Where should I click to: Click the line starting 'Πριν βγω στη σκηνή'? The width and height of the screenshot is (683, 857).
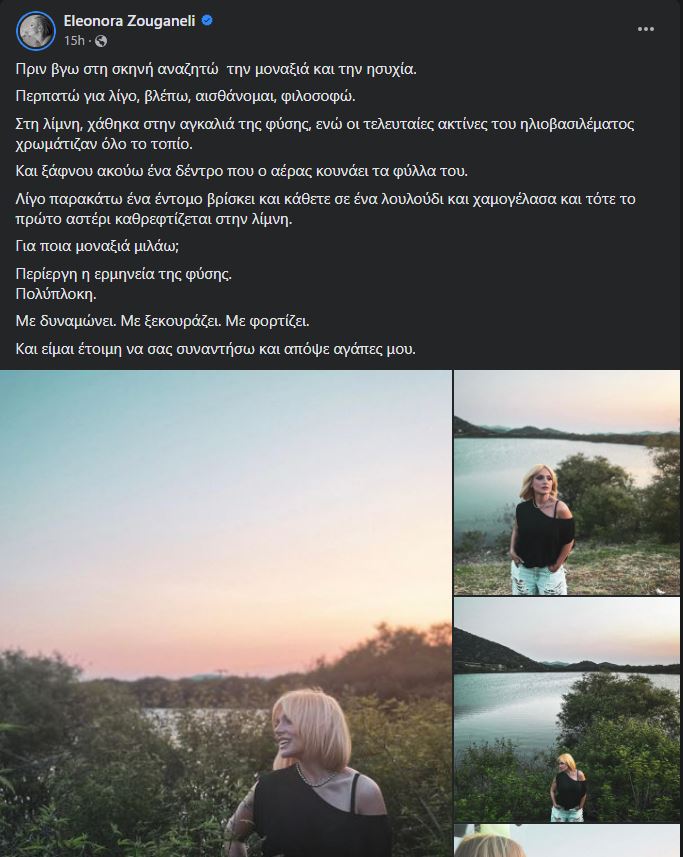point(216,69)
